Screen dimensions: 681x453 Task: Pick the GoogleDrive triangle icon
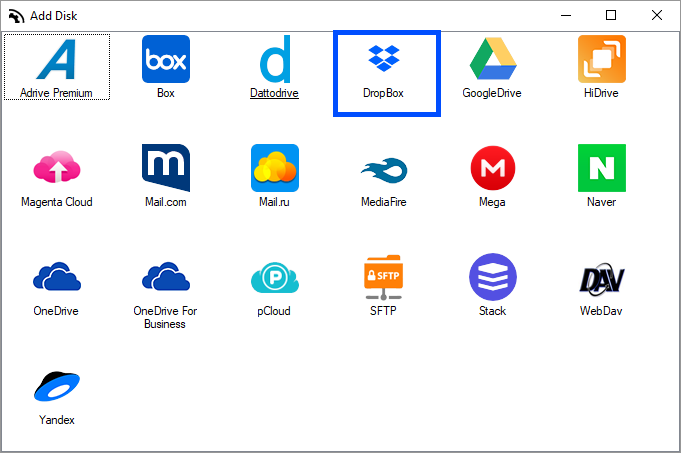click(x=493, y=59)
